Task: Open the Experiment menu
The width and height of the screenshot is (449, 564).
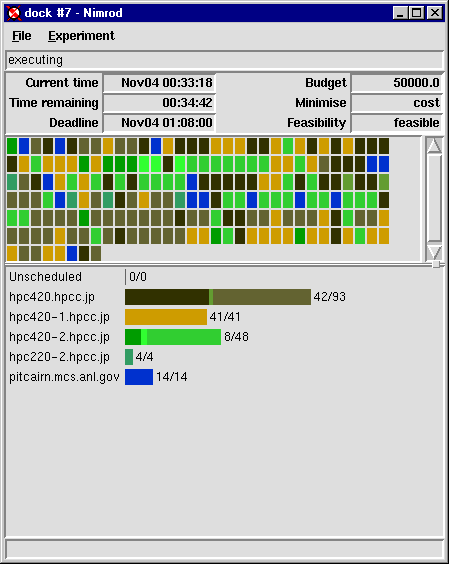Action: click(x=81, y=36)
